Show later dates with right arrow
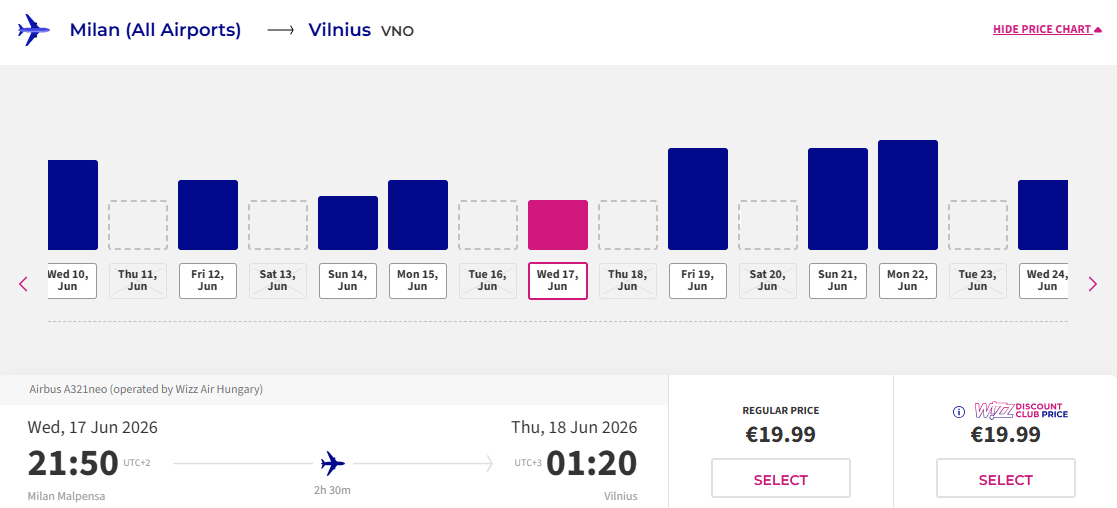This screenshot has width=1117, height=508. point(1093,284)
